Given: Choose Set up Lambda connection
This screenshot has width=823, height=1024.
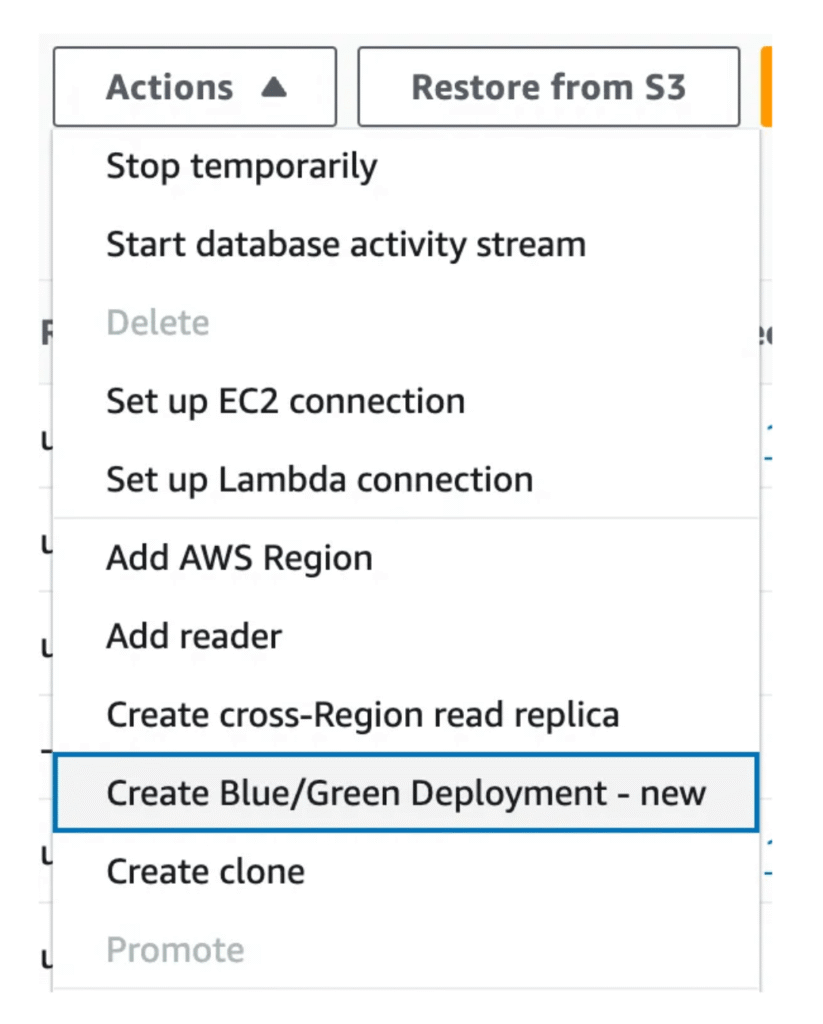Looking at the screenshot, I should 319,479.
